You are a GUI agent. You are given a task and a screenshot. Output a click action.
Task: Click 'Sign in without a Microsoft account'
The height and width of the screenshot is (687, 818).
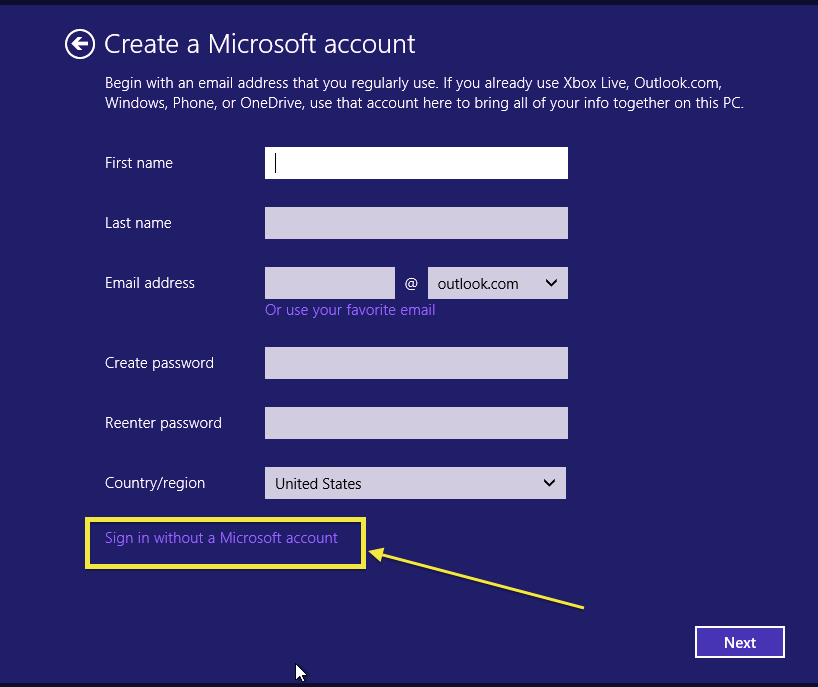click(x=221, y=538)
